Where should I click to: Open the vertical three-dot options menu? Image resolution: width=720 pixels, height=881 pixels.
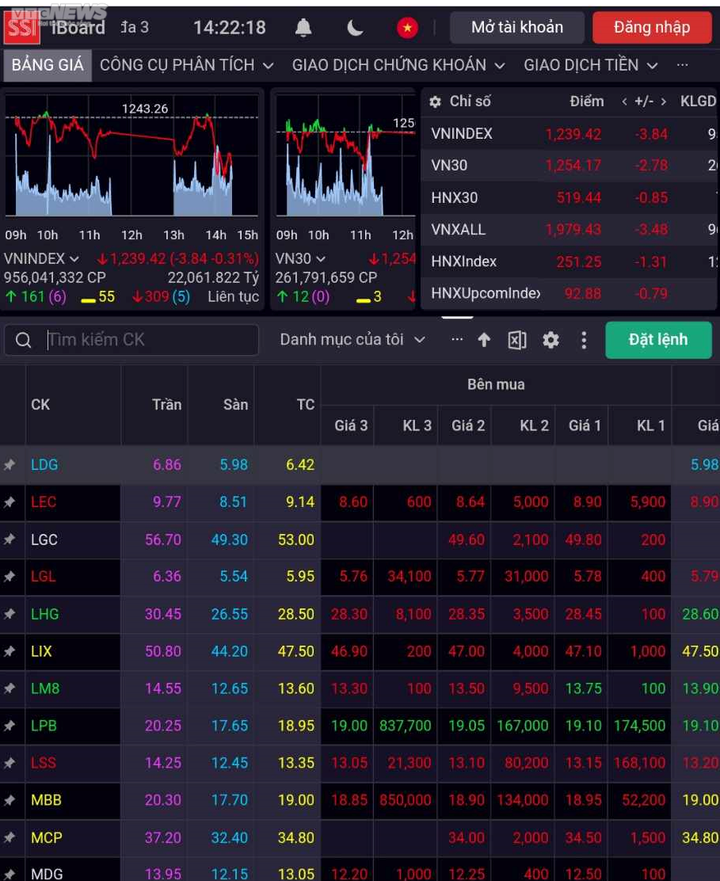tap(584, 340)
